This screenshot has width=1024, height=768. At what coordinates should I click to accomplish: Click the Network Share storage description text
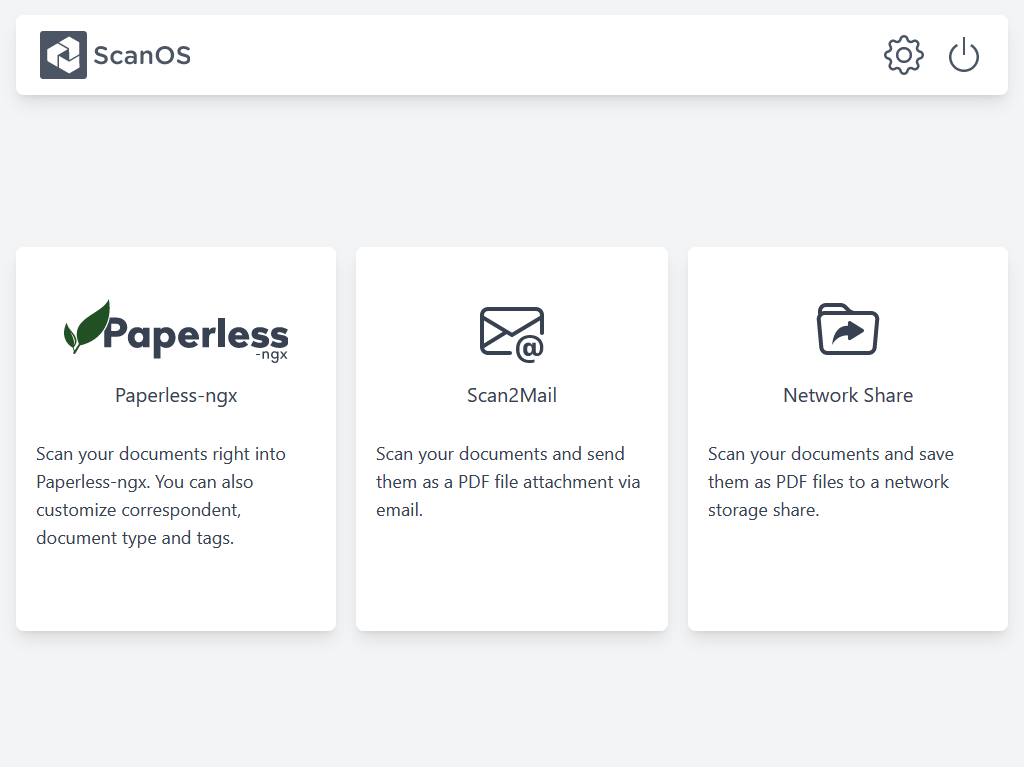click(831, 481)
